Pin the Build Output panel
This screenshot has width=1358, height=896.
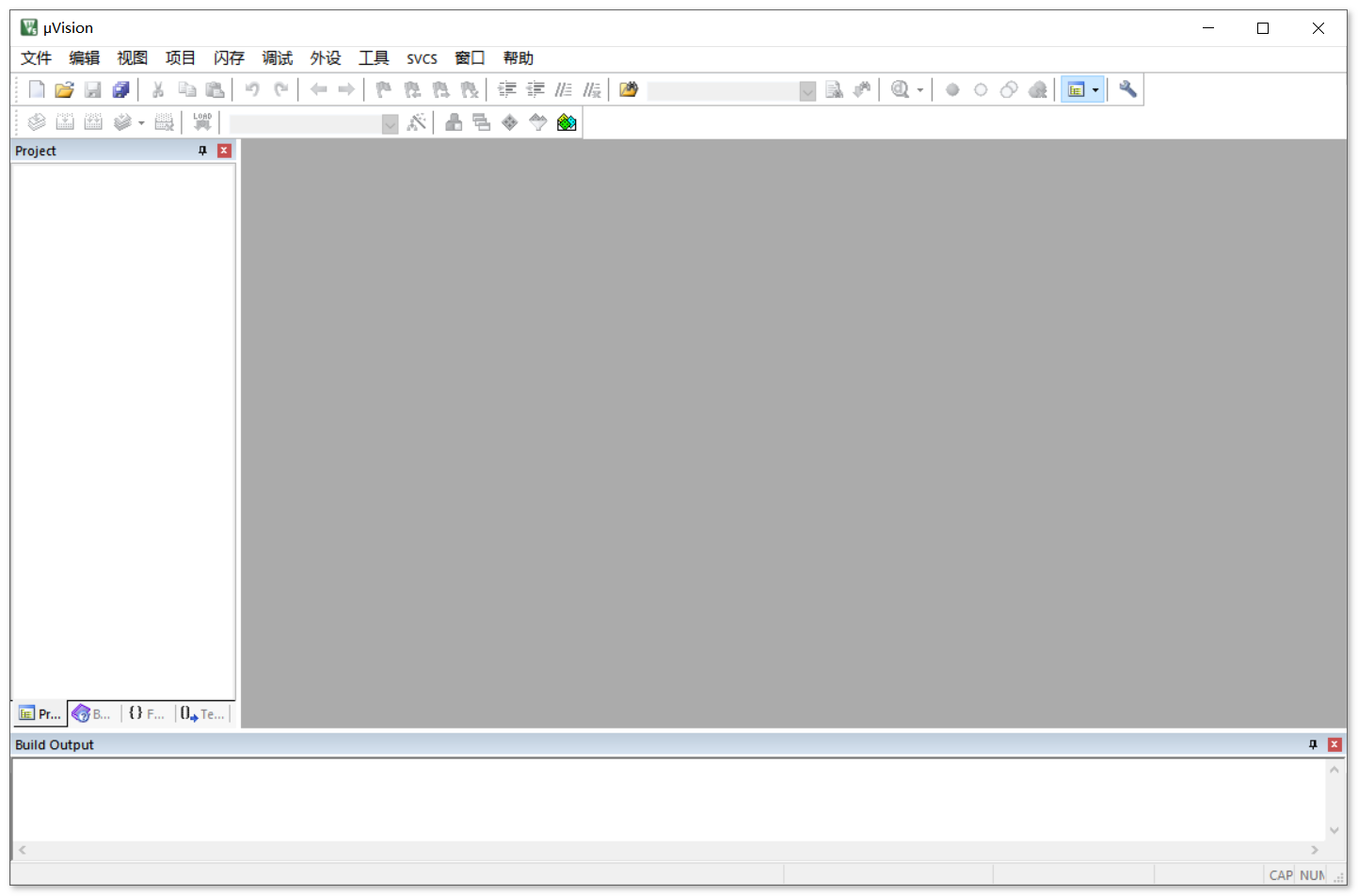1313,744
